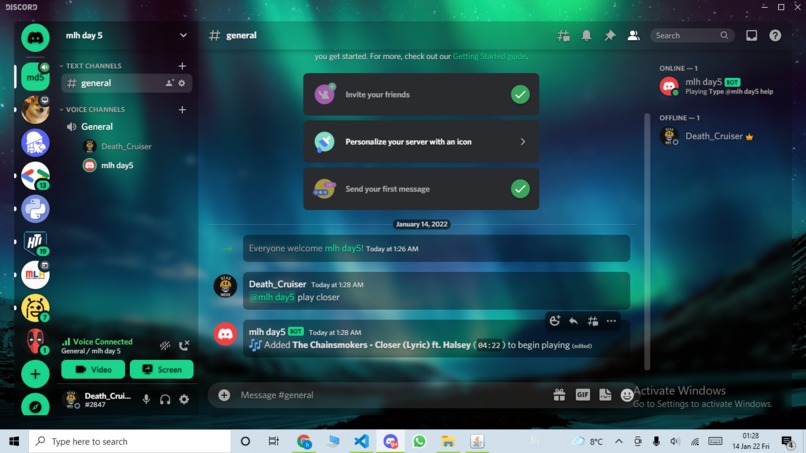
Task: Click Death_Cruiser message author name
Action: 277,284
